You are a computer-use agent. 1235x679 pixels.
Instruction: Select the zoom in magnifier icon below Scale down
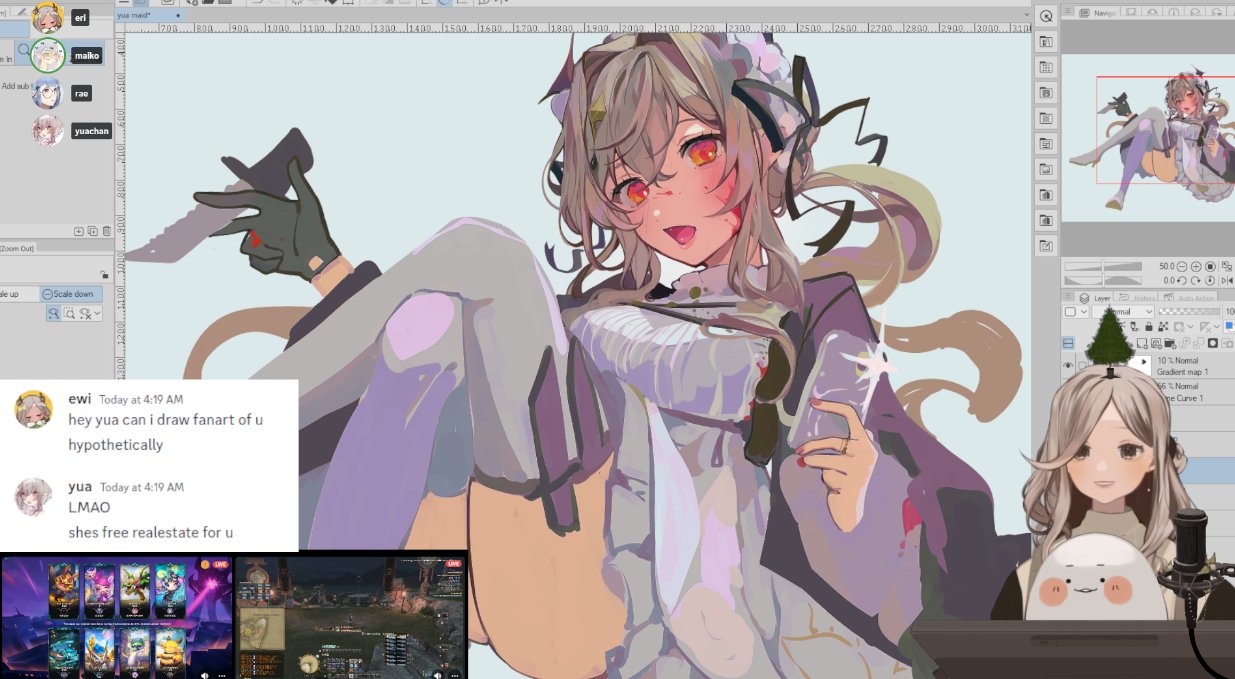coord(55,313)
